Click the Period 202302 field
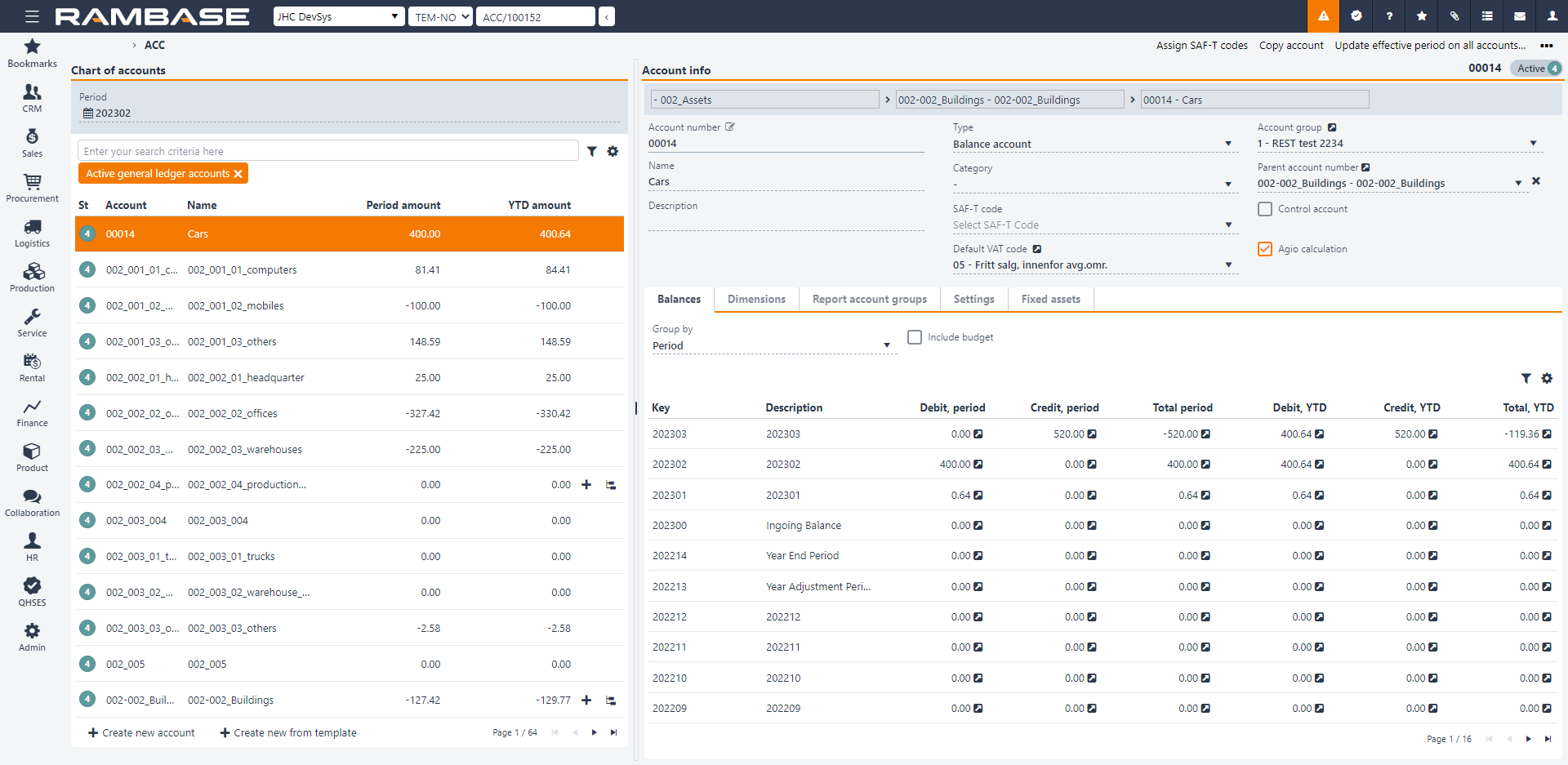The height and width of the screenshot is (765, 1568). (x=350, y=113)
